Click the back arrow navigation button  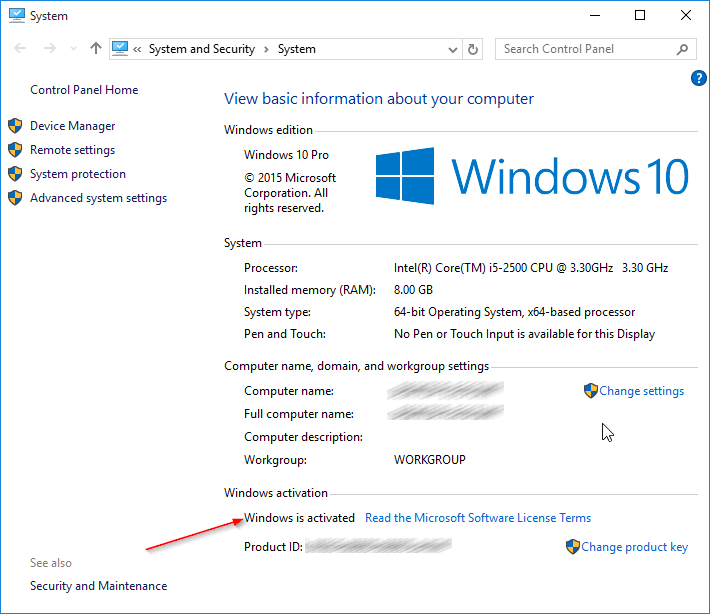pos(20,48)
